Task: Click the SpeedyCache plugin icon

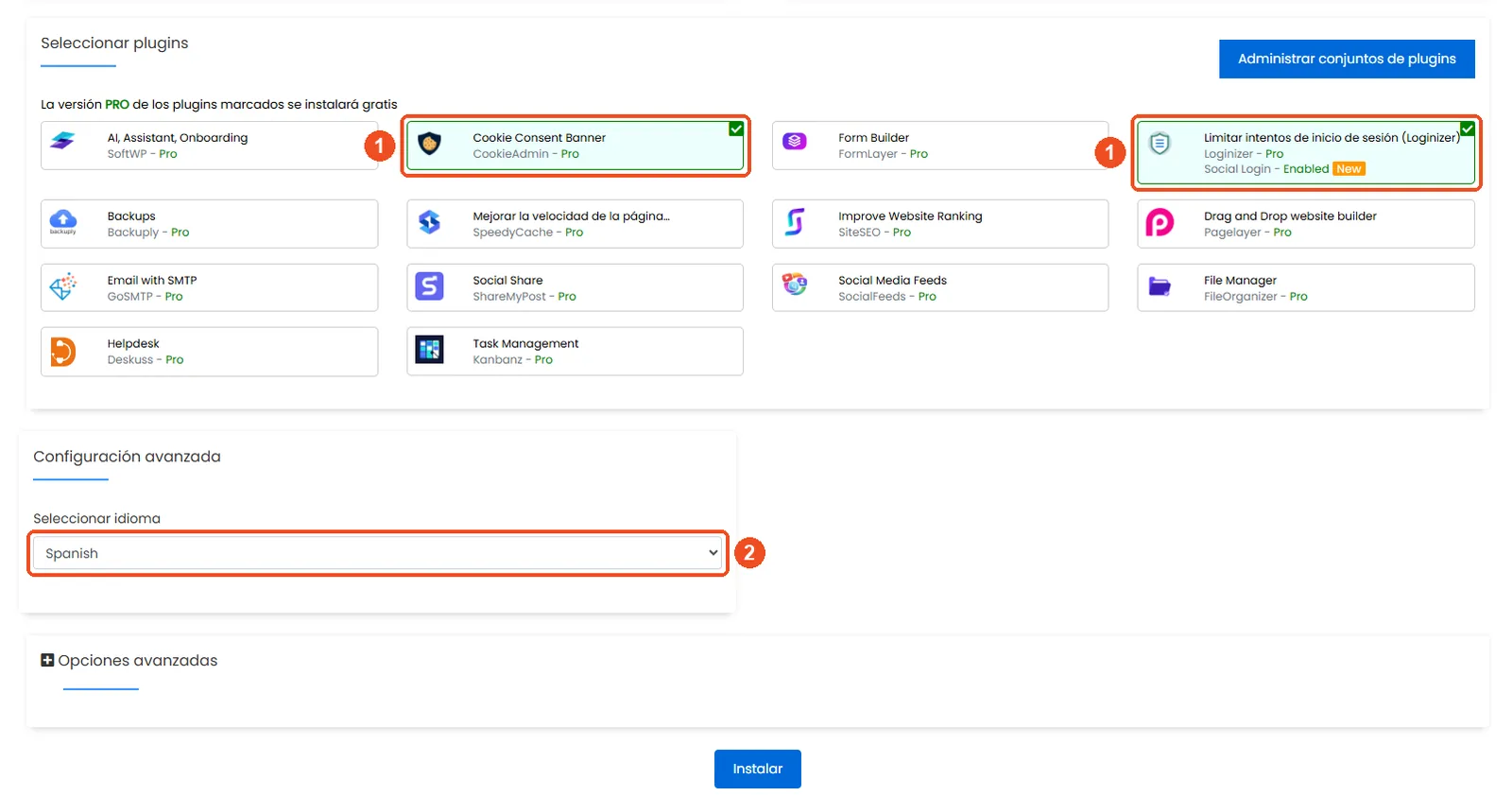Action: pos(429,221)
